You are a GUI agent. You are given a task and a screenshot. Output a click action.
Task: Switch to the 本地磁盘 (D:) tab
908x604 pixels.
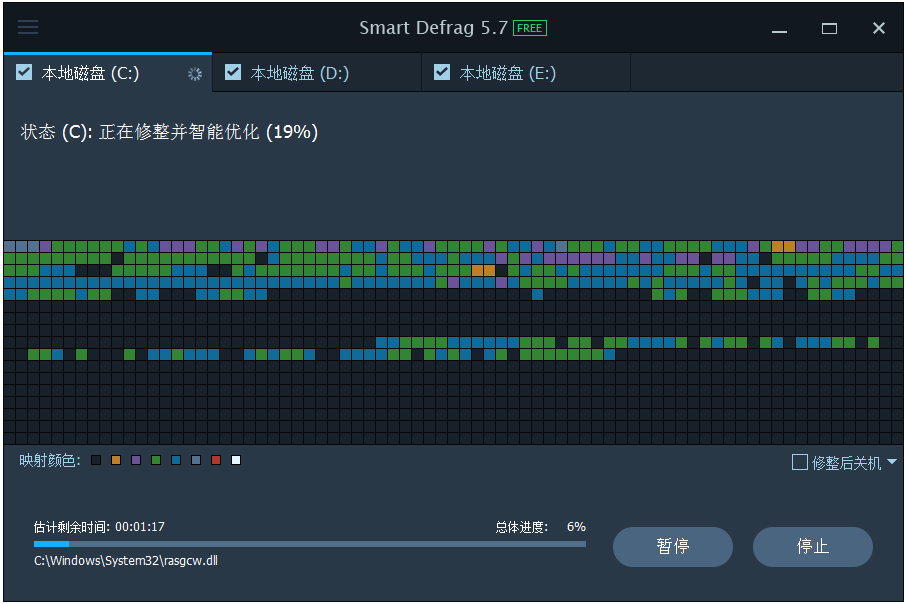(x=300, y=72)
